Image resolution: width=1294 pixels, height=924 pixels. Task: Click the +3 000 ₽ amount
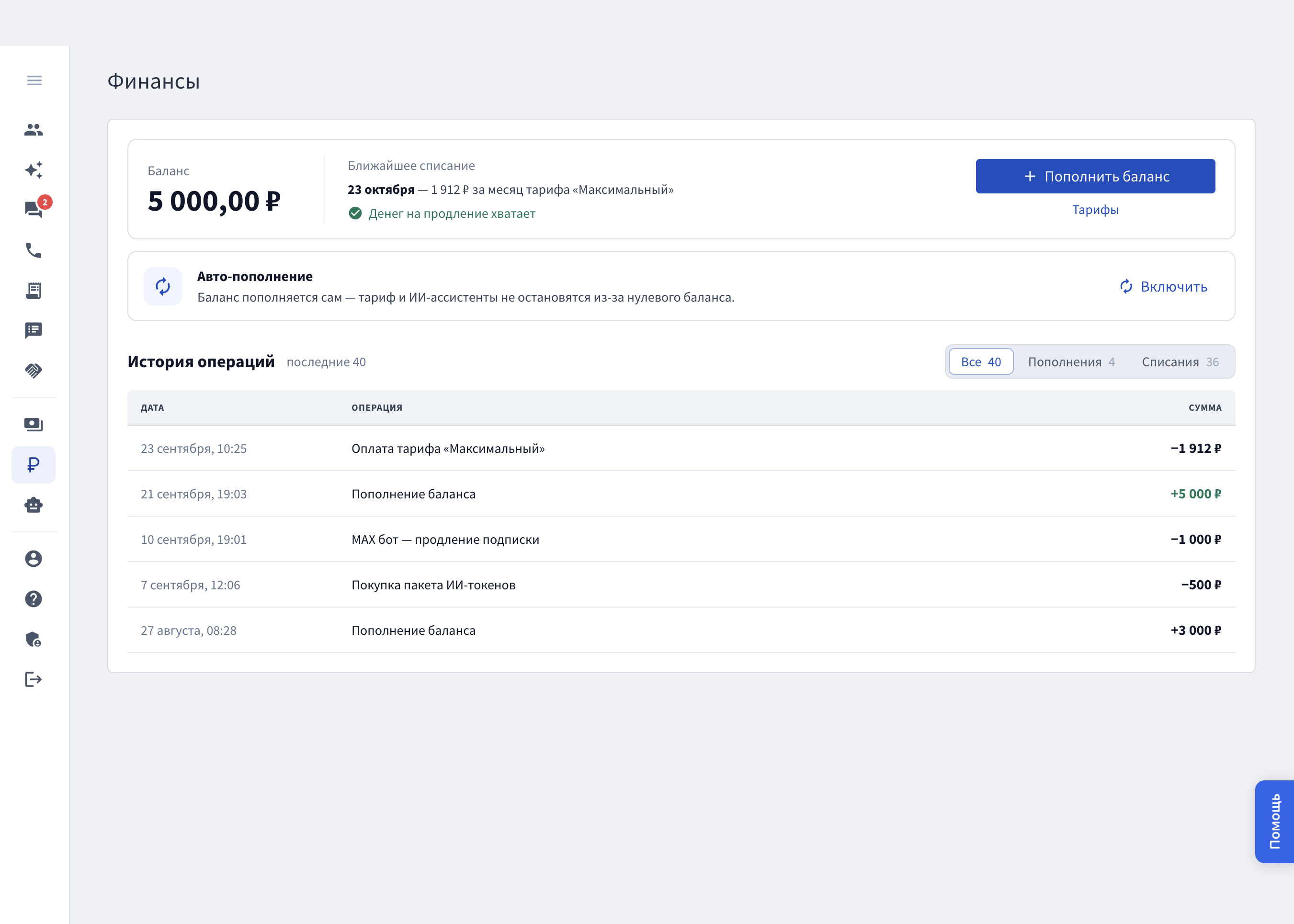1195,631
